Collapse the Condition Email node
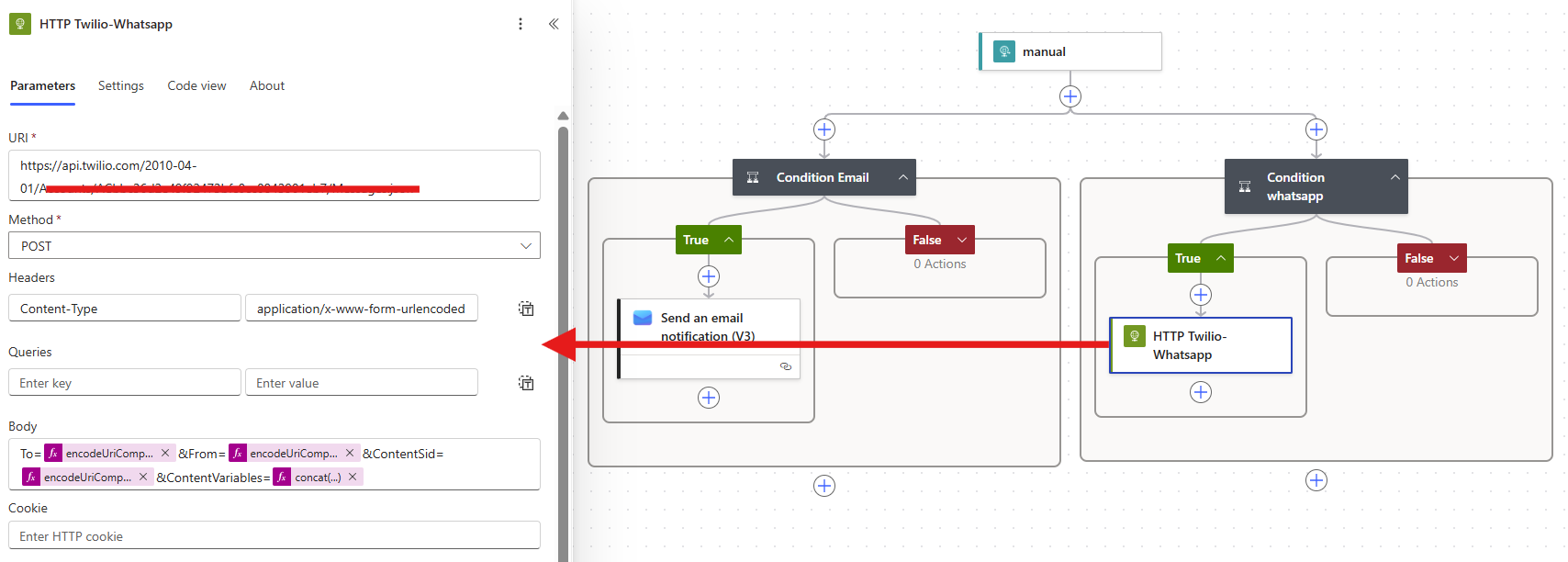This screenshot has height=562, width=1568. pyautogui.click(x=903, y=177)
